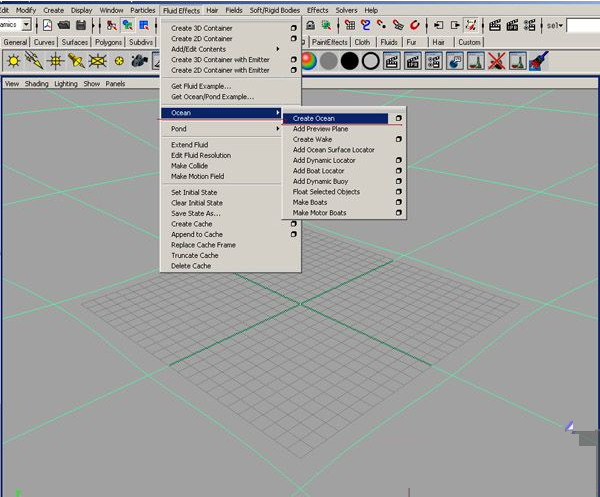Click Set Initial State entry
The width and height of the screenshot is (600, 497).
[x=194, y=192]
